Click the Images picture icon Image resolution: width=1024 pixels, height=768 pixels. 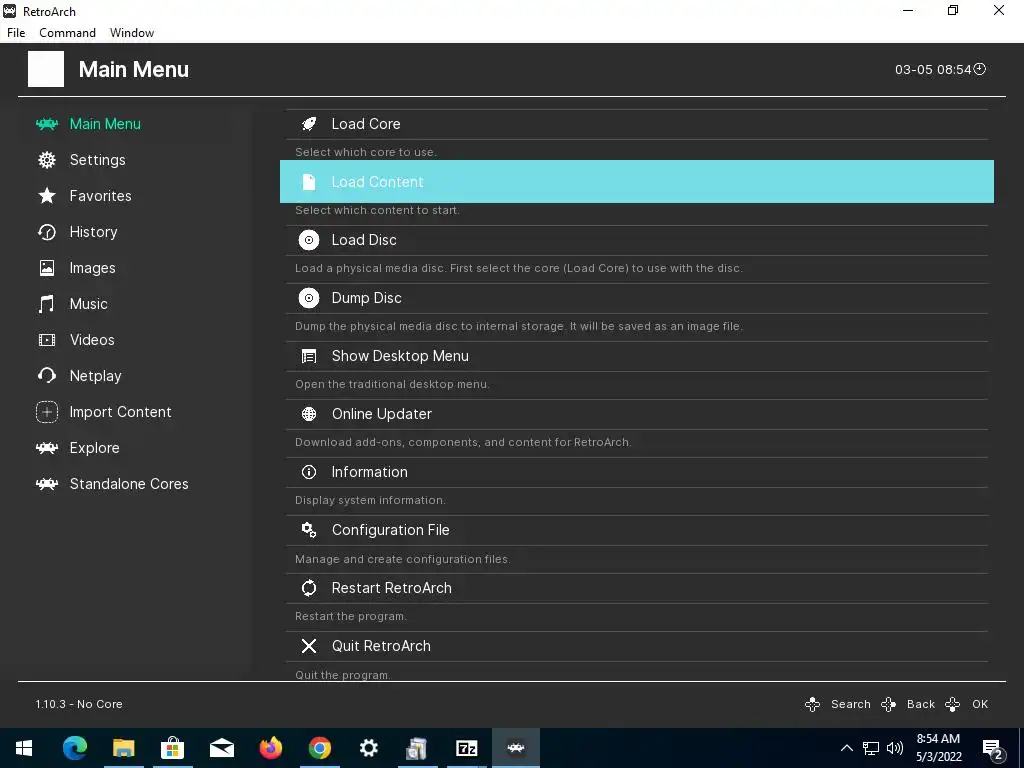point(47,268)
